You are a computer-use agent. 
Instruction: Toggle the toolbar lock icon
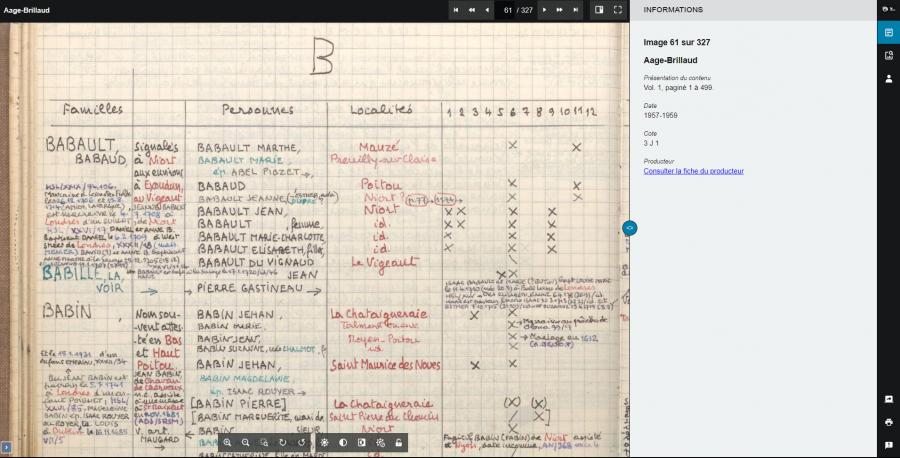click(x=398, y=443)
